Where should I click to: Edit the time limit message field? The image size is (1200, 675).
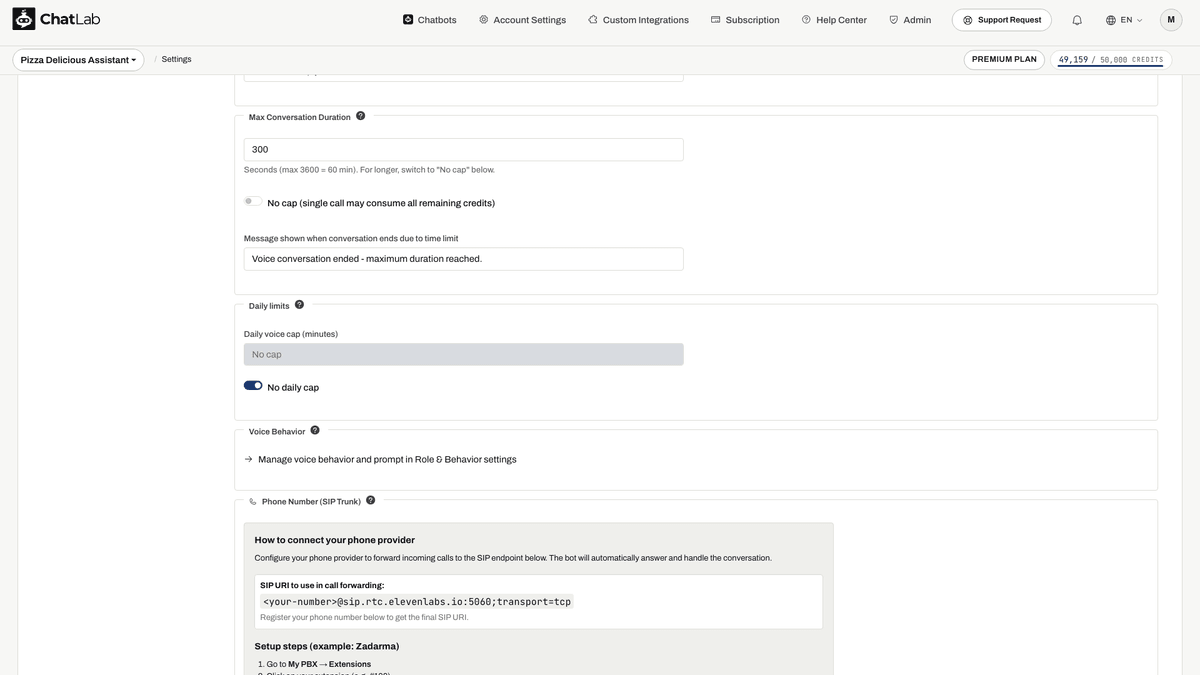pos(464,259)
